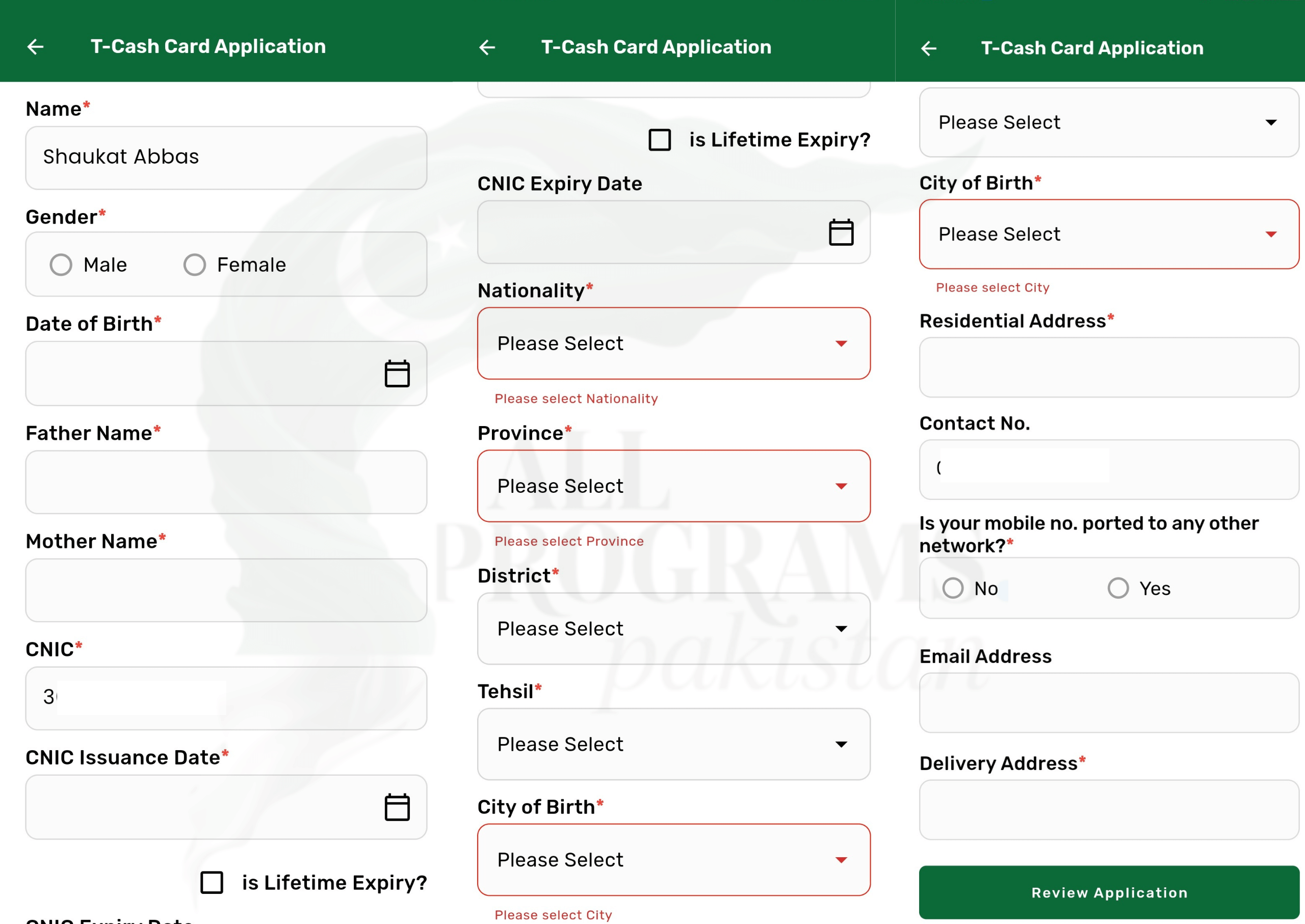Open CNIC Expiry Date calendar icon
This screenshot has height=924, width=1305.
pos(841,232)
